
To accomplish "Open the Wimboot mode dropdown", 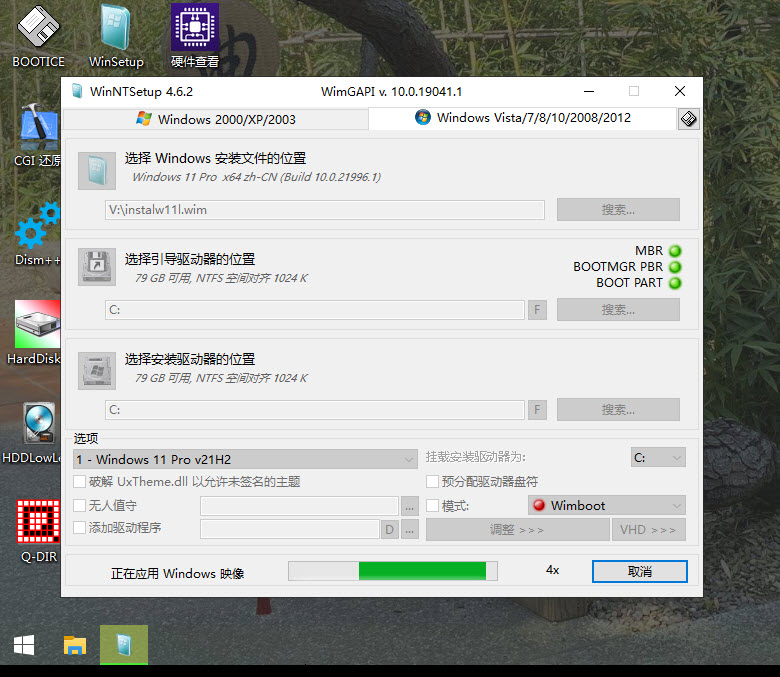I will [x=606, y=505].
